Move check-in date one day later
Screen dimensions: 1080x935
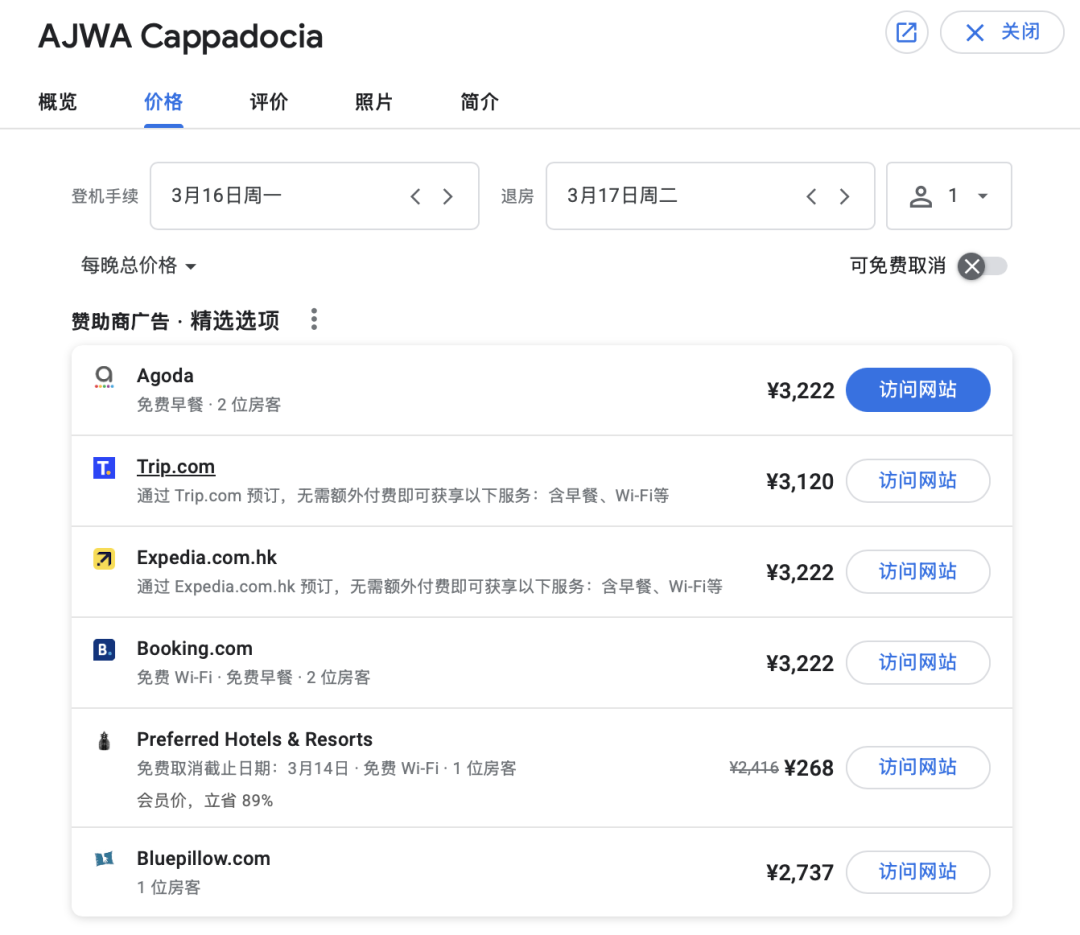click(x=448, y=196)
